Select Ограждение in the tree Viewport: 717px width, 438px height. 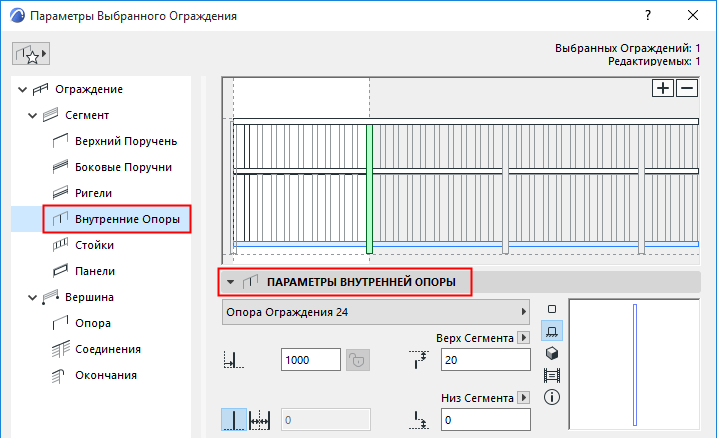89,89
